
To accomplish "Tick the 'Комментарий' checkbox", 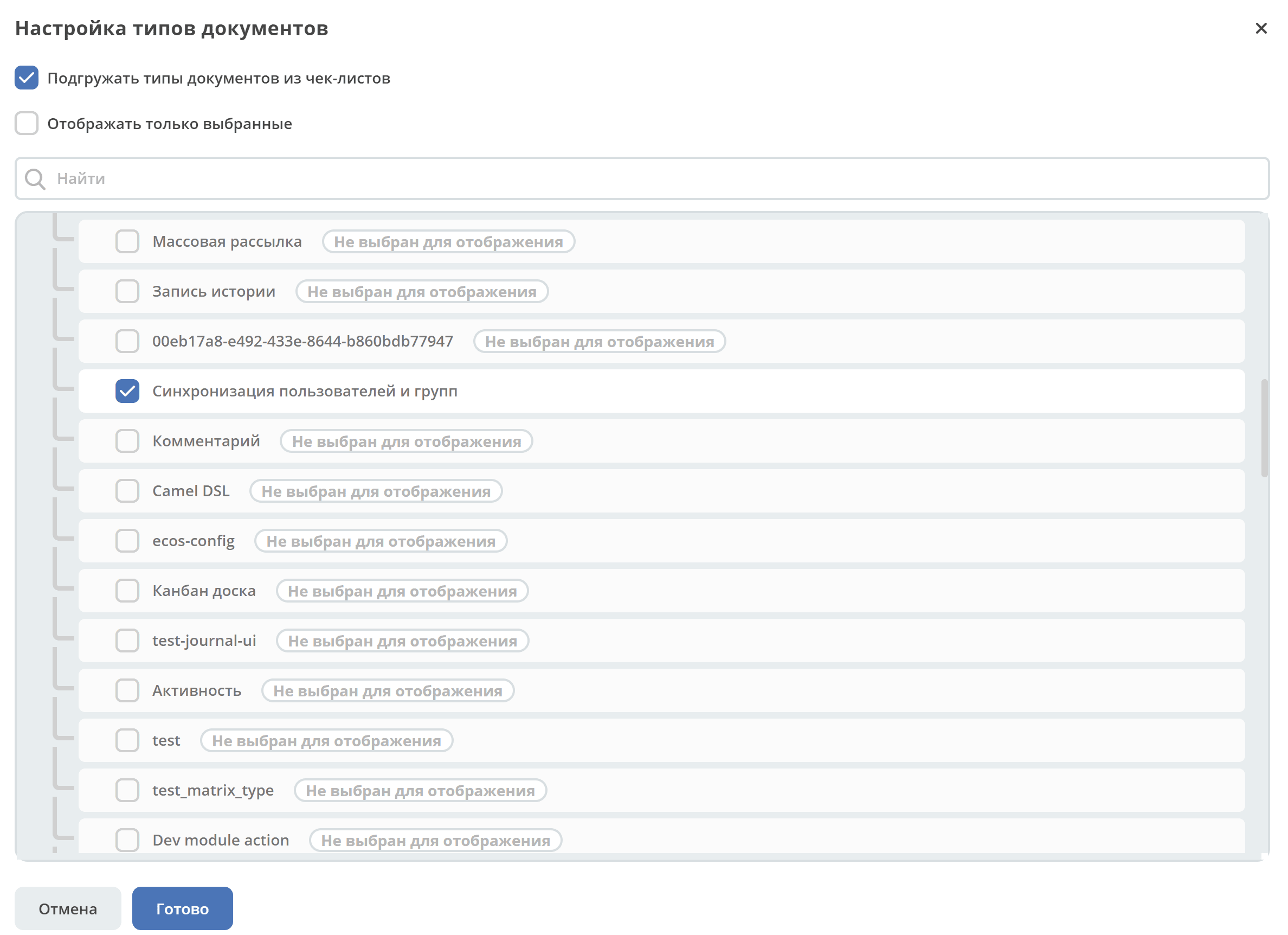I will coord(127,441).
